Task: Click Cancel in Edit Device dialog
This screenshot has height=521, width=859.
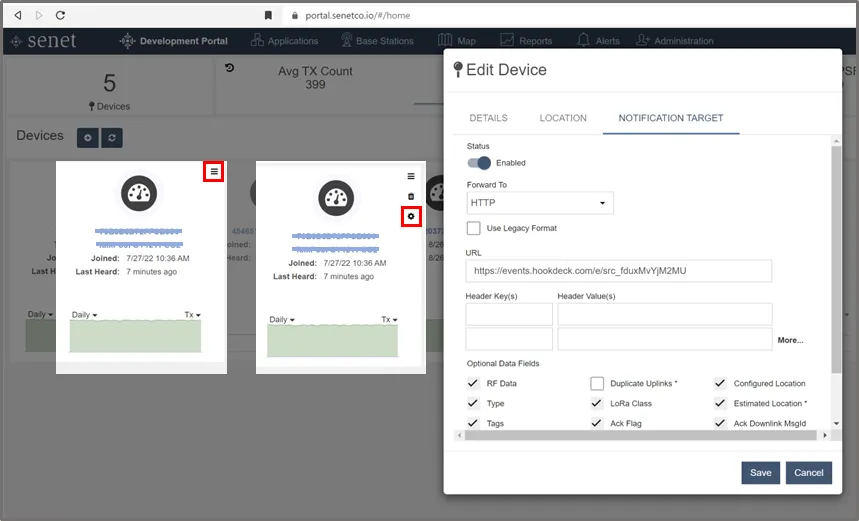Action: (809, 473)
